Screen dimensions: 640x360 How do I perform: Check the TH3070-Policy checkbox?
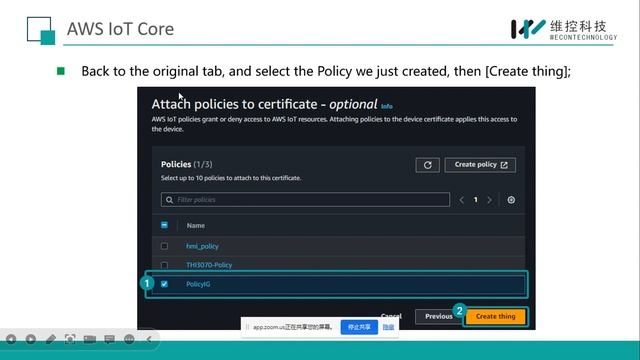[164, 265]
